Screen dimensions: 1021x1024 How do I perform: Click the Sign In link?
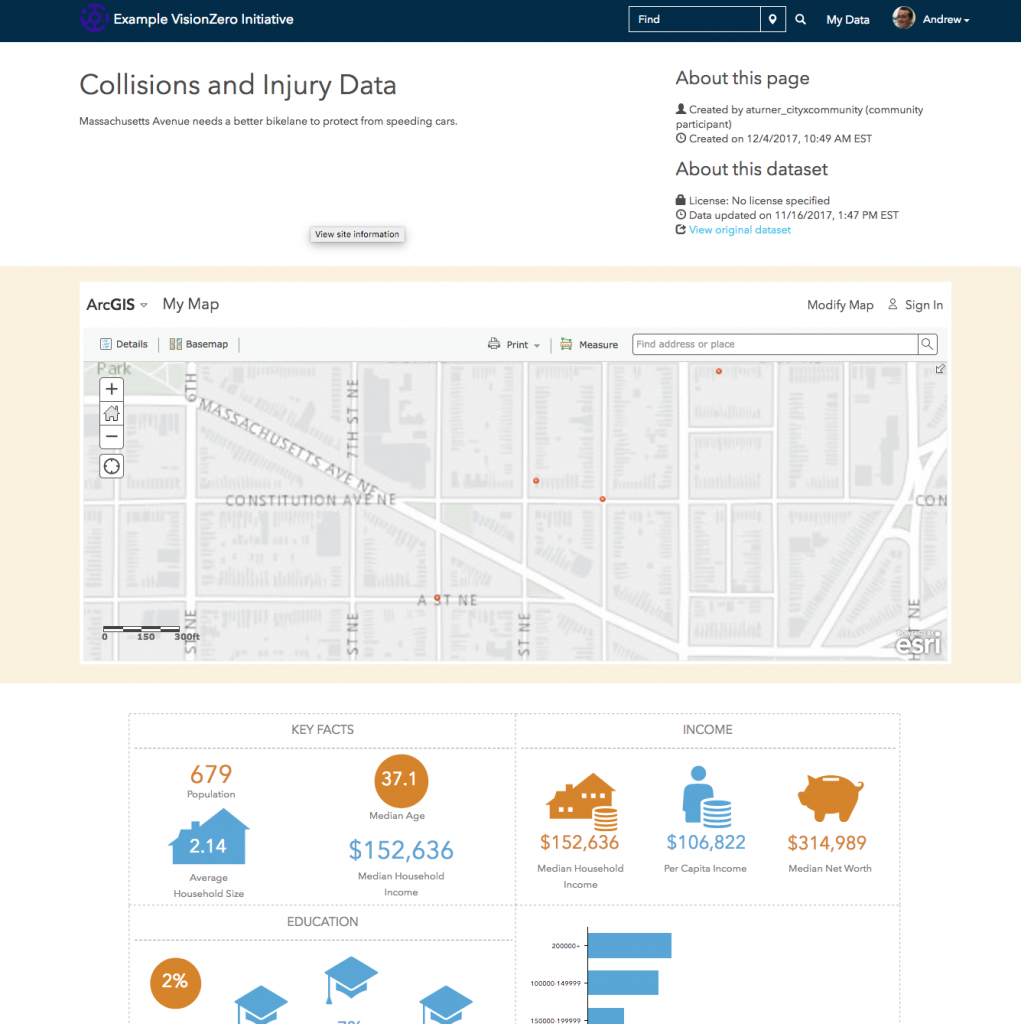924,305
